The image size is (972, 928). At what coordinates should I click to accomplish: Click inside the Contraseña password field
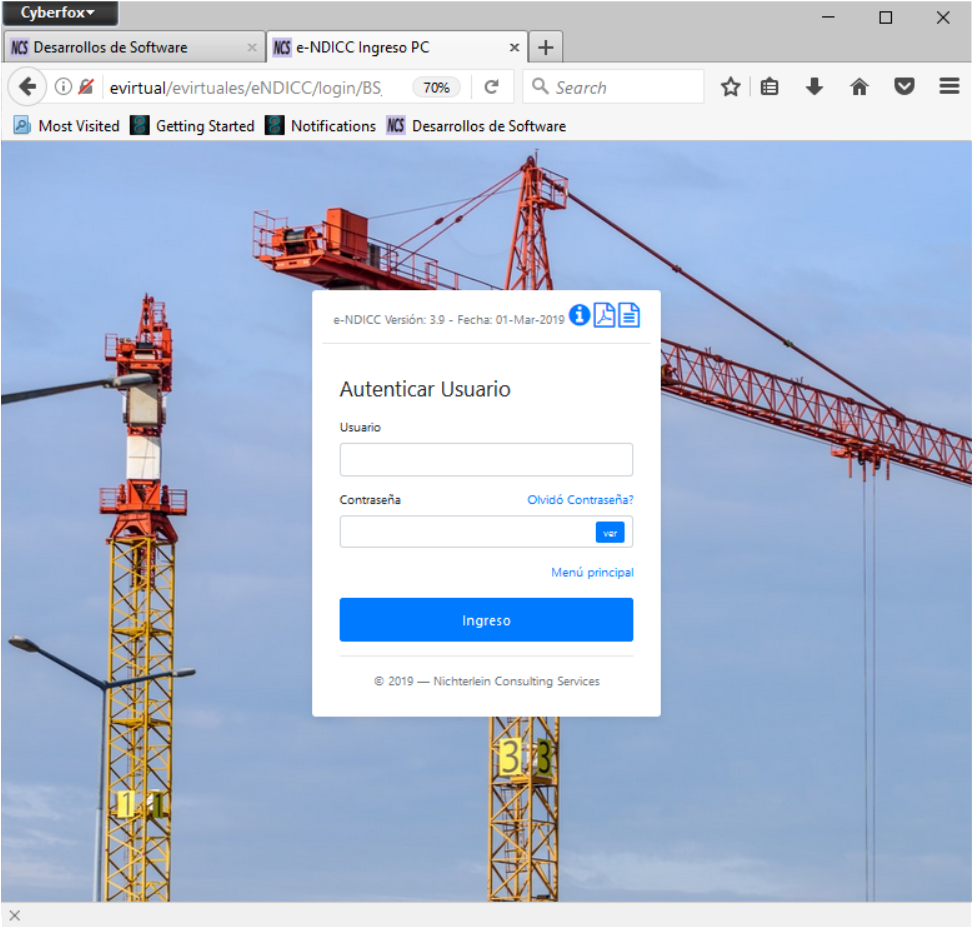point(466,532)
